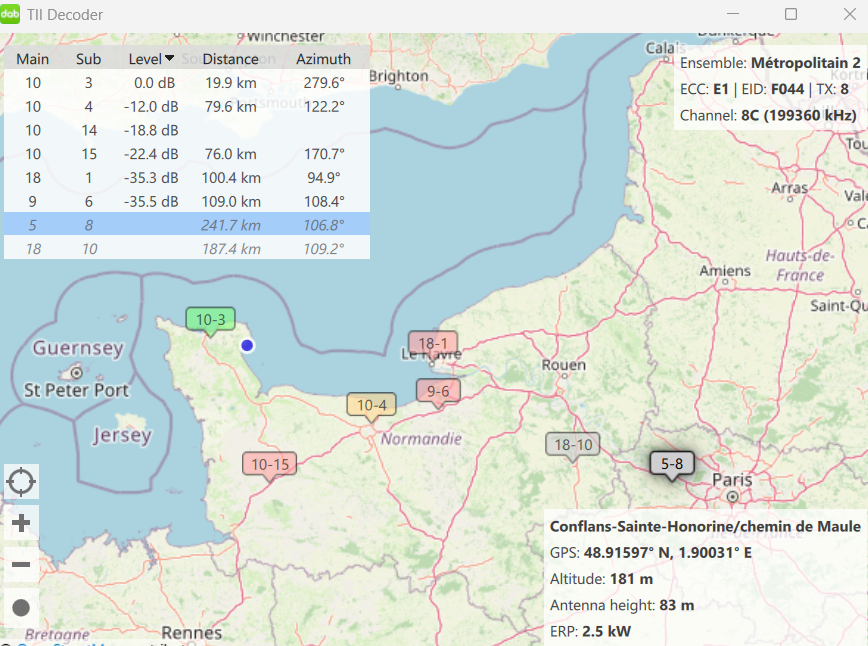The image size is (868, 646).
Task: Click GPS coordinates 48.91597° N, 1.90031° E
Action: point(668,552)
